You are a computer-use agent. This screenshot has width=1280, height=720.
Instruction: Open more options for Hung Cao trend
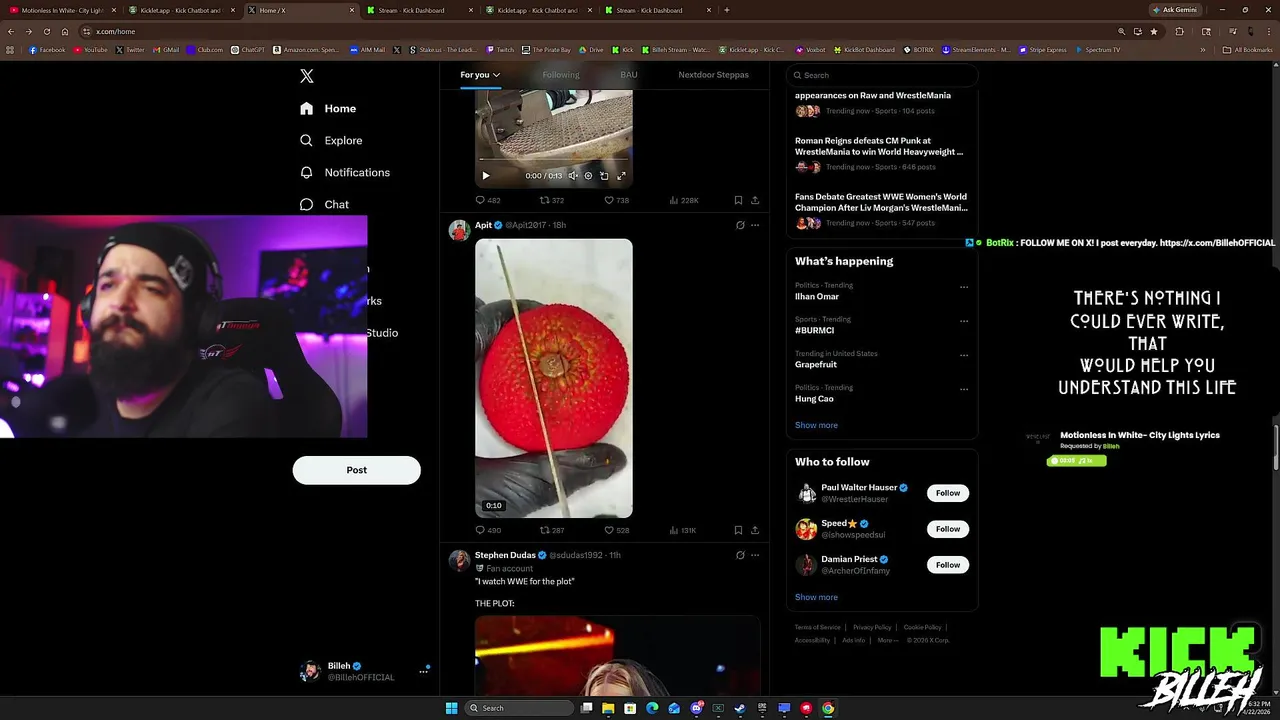coord(964,389)
